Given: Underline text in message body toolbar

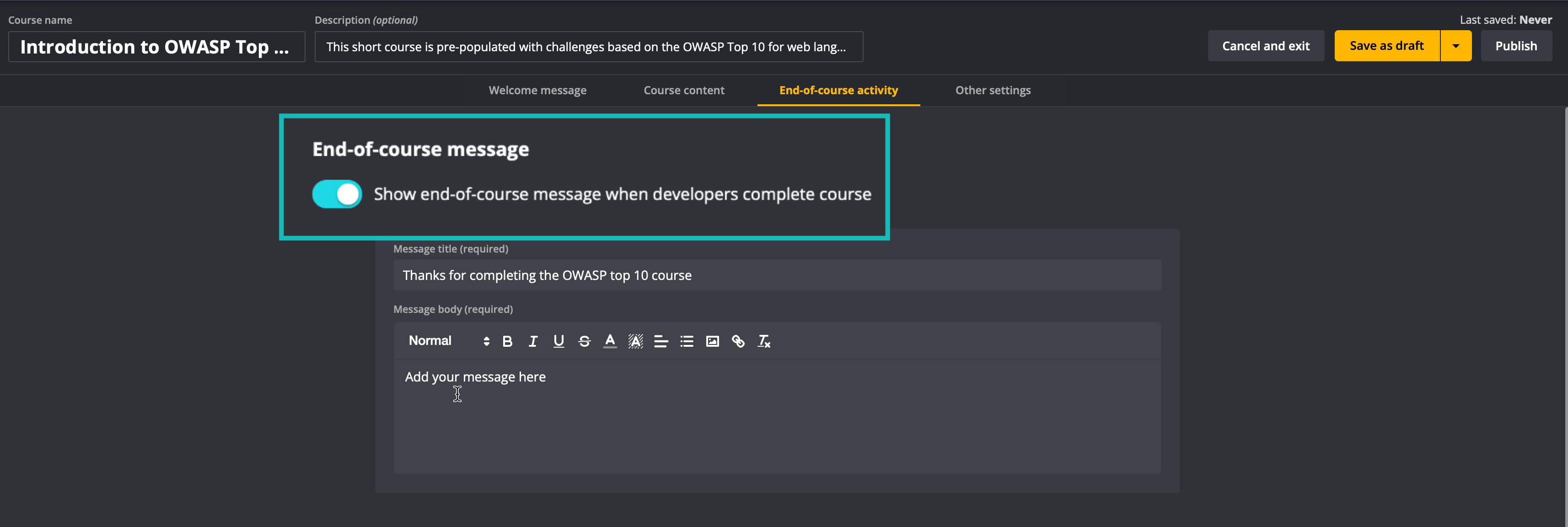Looking at the screenshot, I should coord(558,341).
